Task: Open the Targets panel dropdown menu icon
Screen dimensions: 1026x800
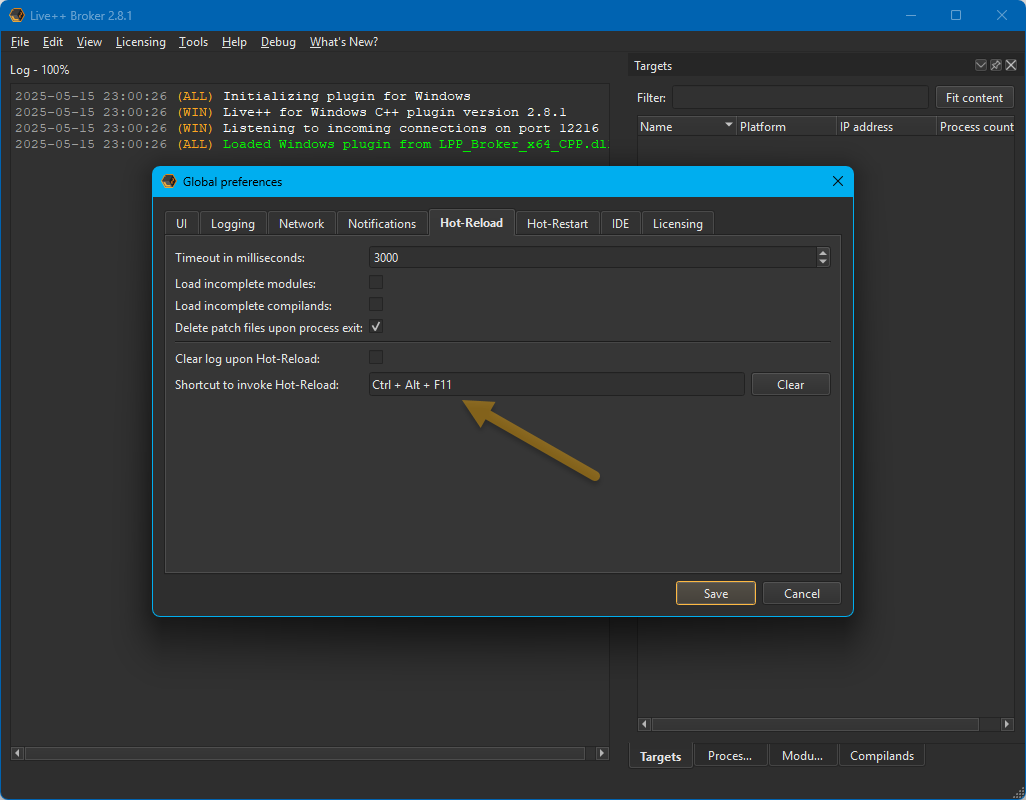Action: pos(980,65)
